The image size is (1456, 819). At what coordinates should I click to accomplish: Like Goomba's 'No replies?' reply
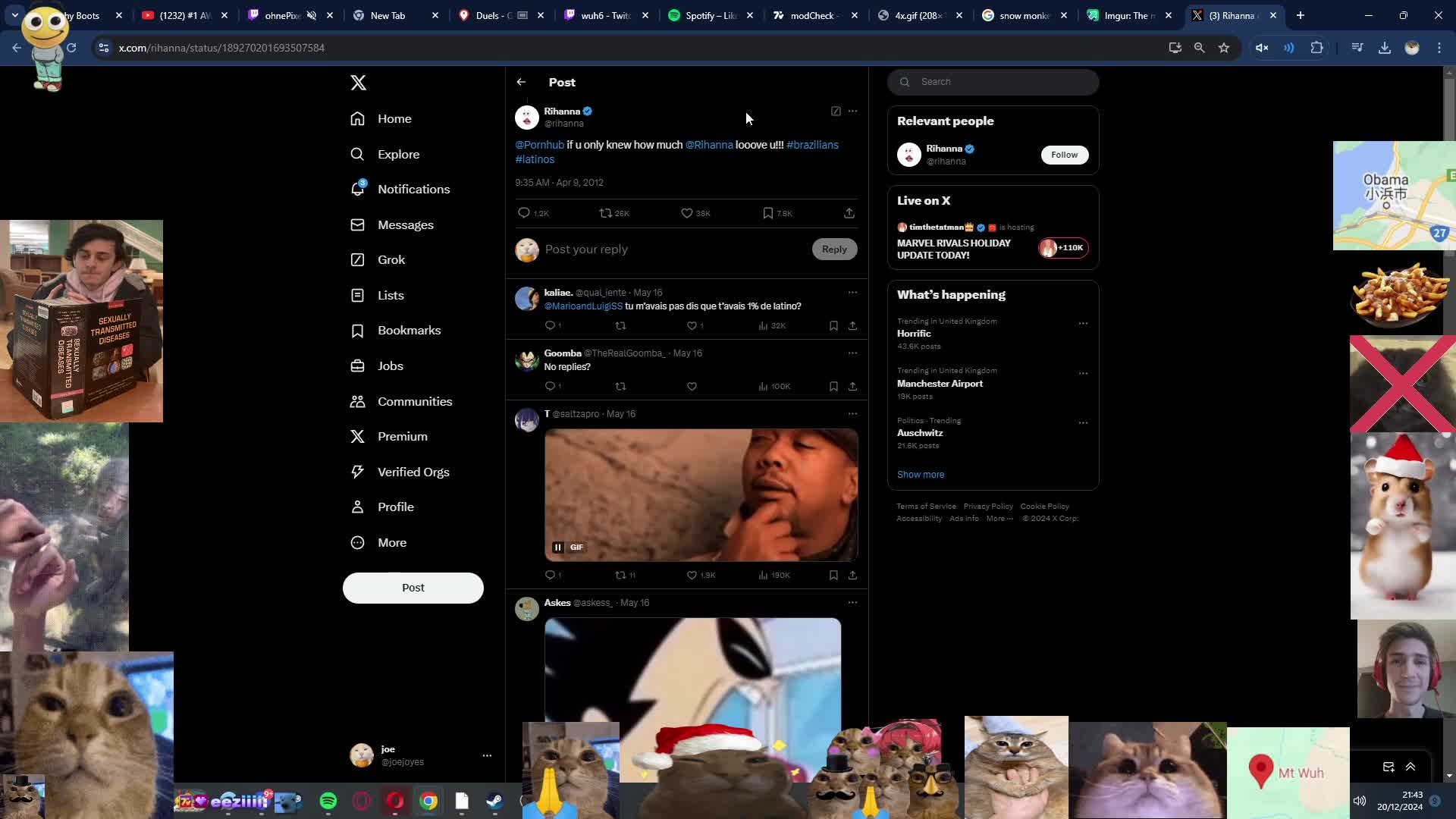tap(692, 387)
